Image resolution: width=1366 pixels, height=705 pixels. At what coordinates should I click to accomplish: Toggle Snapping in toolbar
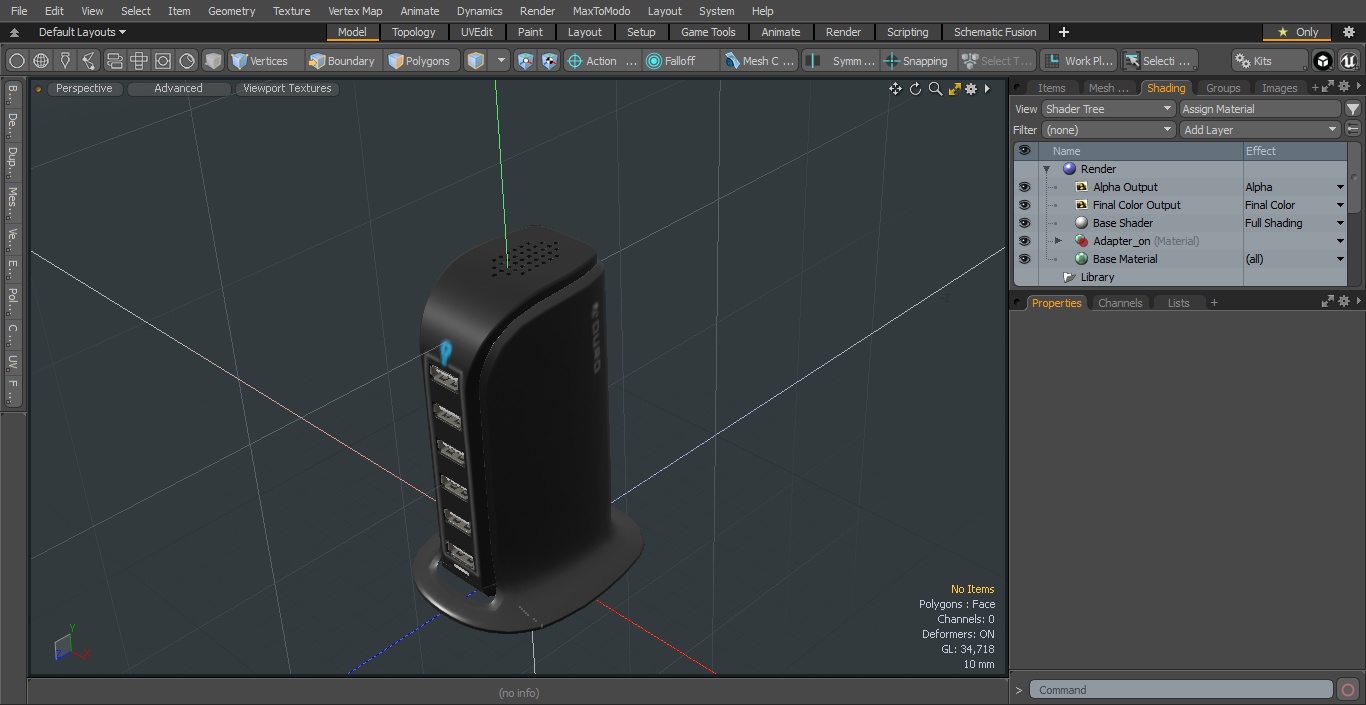[916, 61]
